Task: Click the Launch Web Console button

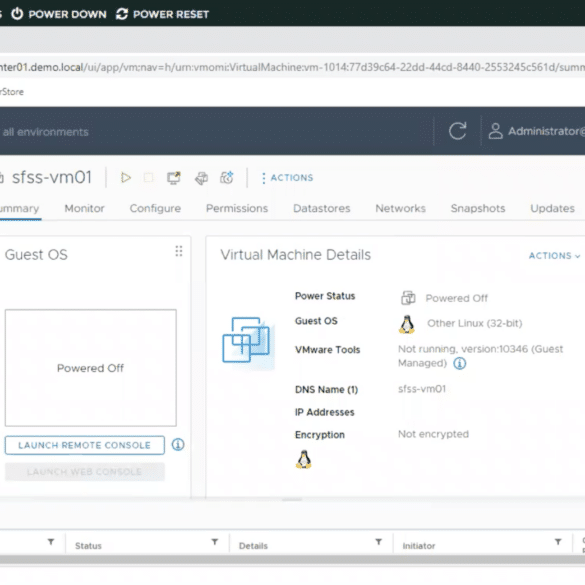Action: (85, 472)
